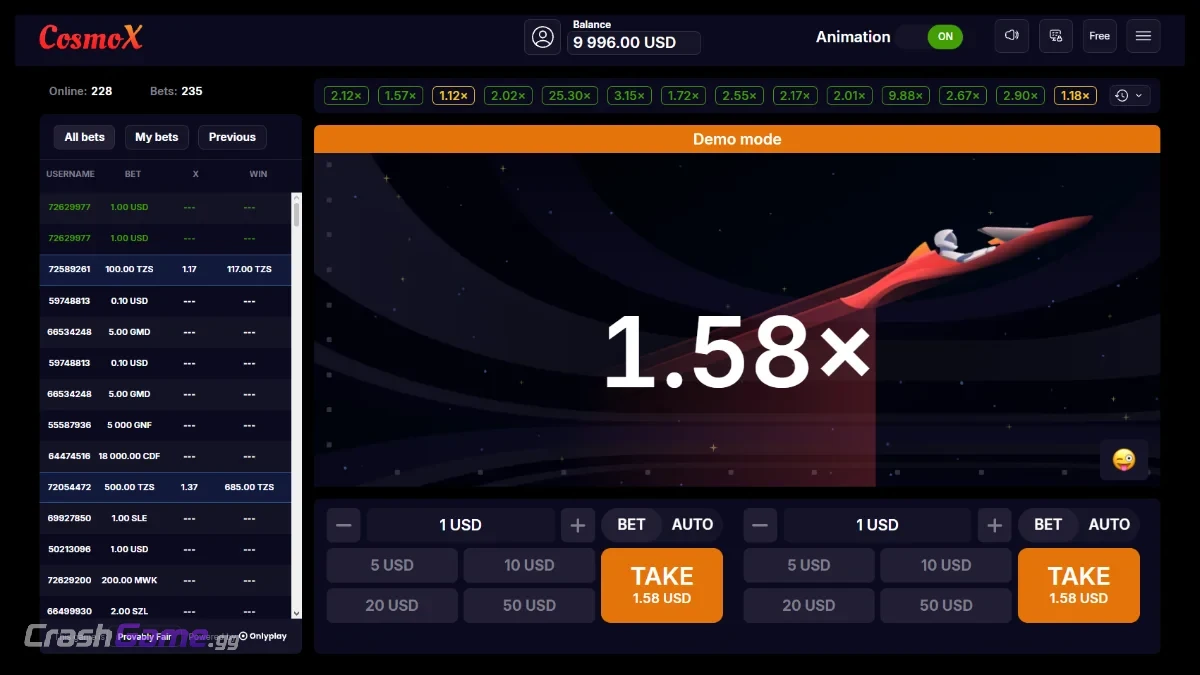Decrease left bet with the minus button

pyautogui.click(x=344, y=525)
